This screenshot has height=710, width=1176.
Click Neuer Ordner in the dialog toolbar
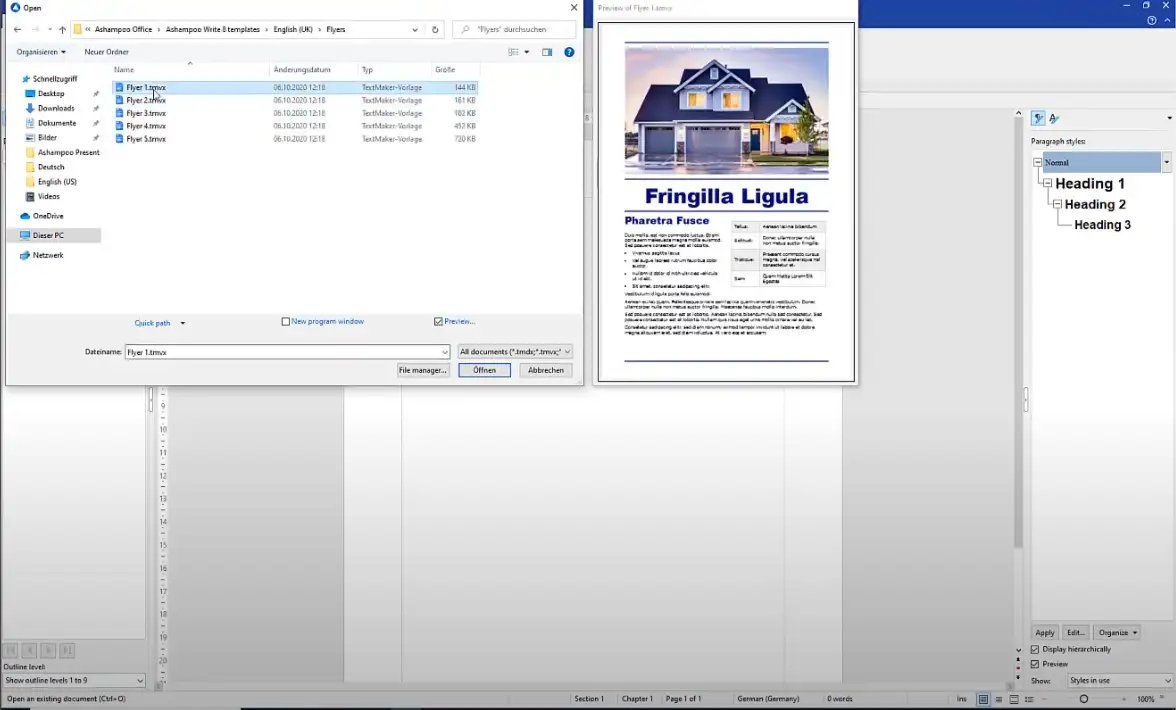click(106, 52)
